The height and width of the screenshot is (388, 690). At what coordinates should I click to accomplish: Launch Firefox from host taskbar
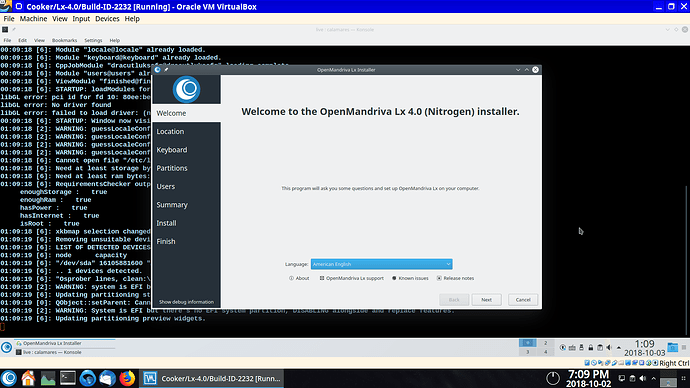pos(127,378)
